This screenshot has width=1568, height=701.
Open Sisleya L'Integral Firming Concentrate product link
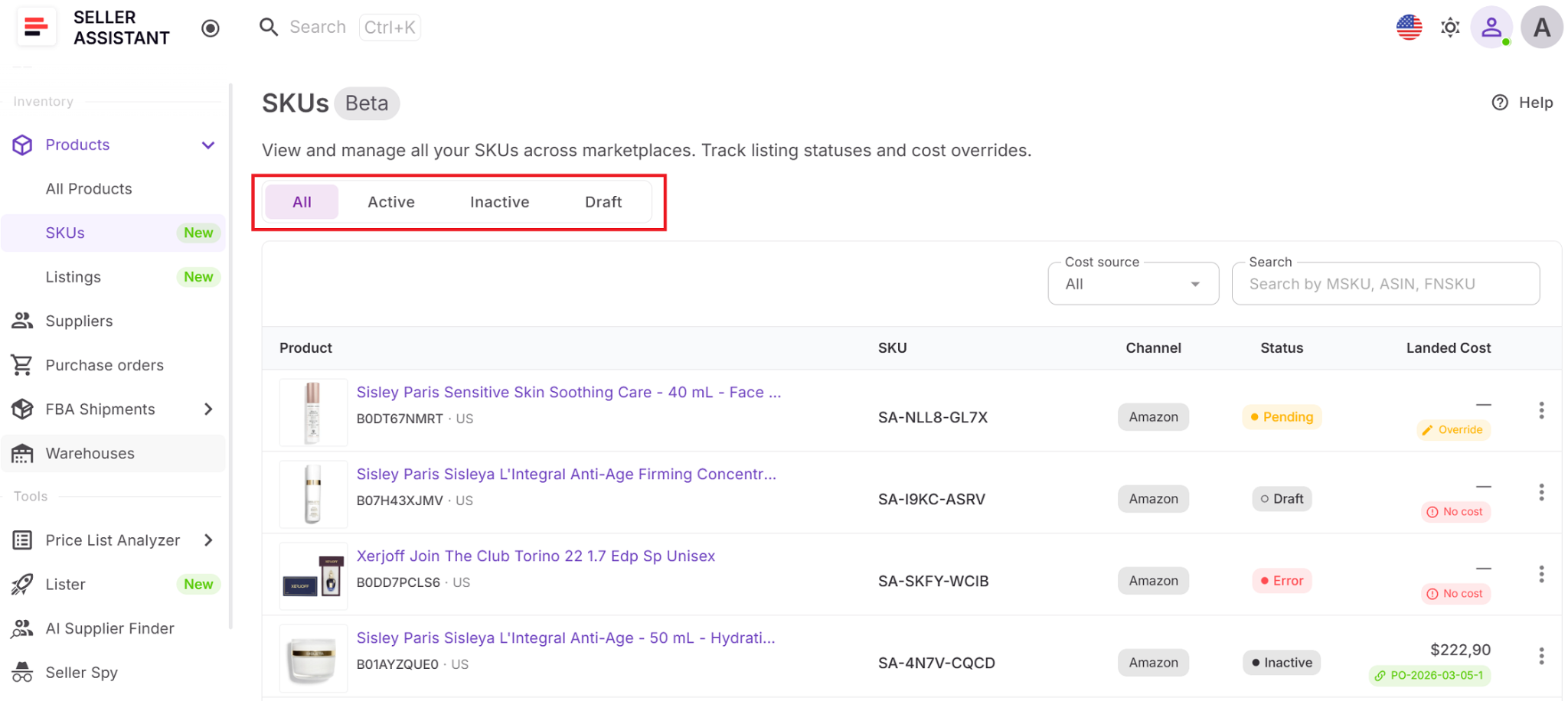[567, 474]
